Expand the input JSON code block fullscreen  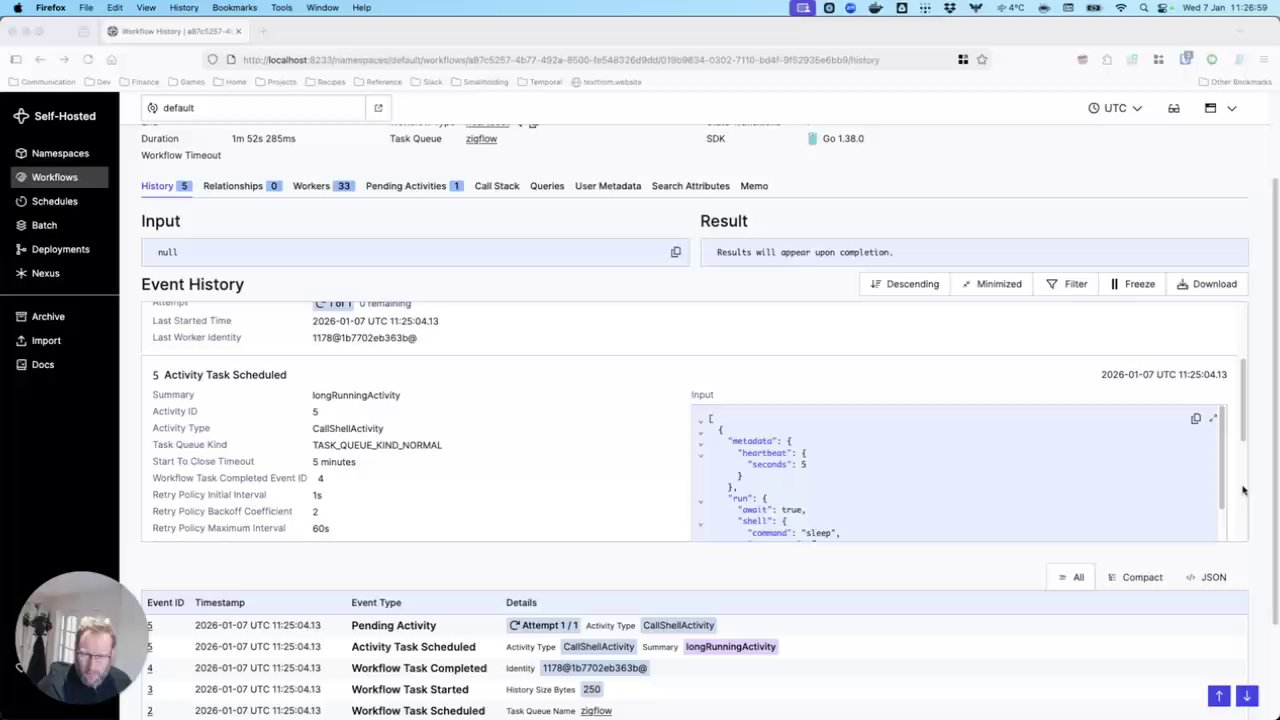(1213, 419)
